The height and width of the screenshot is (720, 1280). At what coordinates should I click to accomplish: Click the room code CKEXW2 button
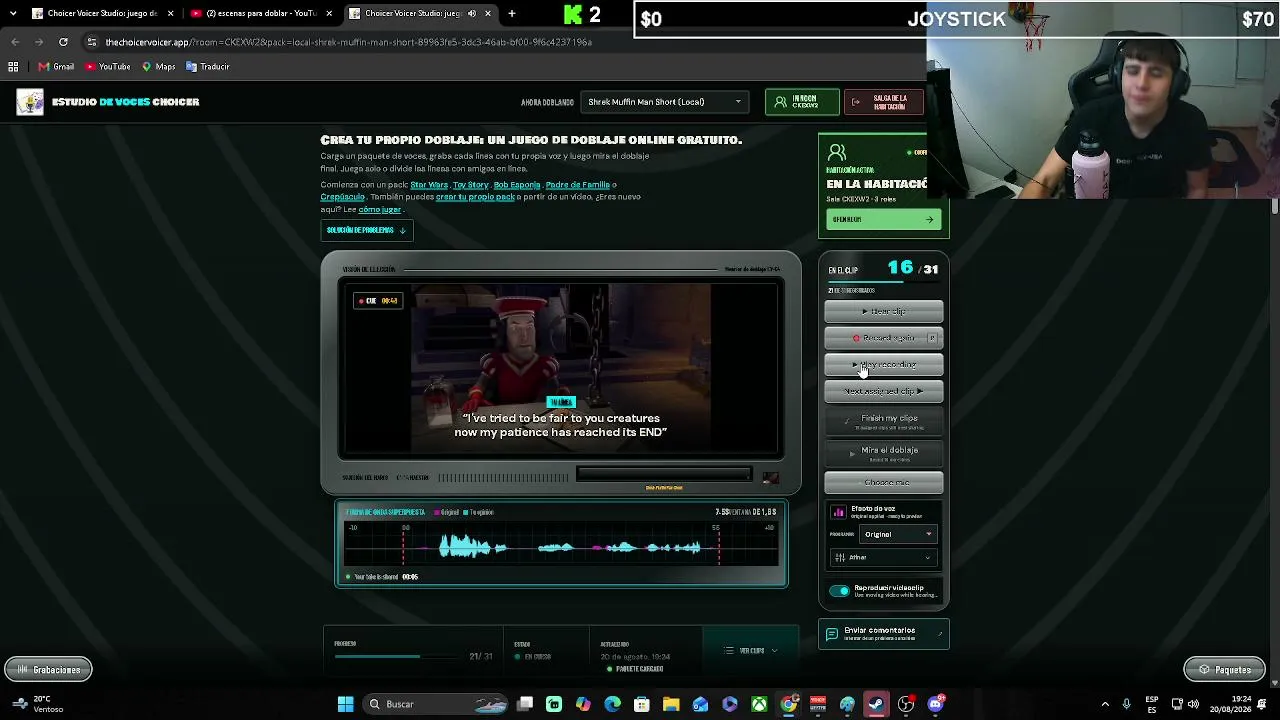(802, 102)
